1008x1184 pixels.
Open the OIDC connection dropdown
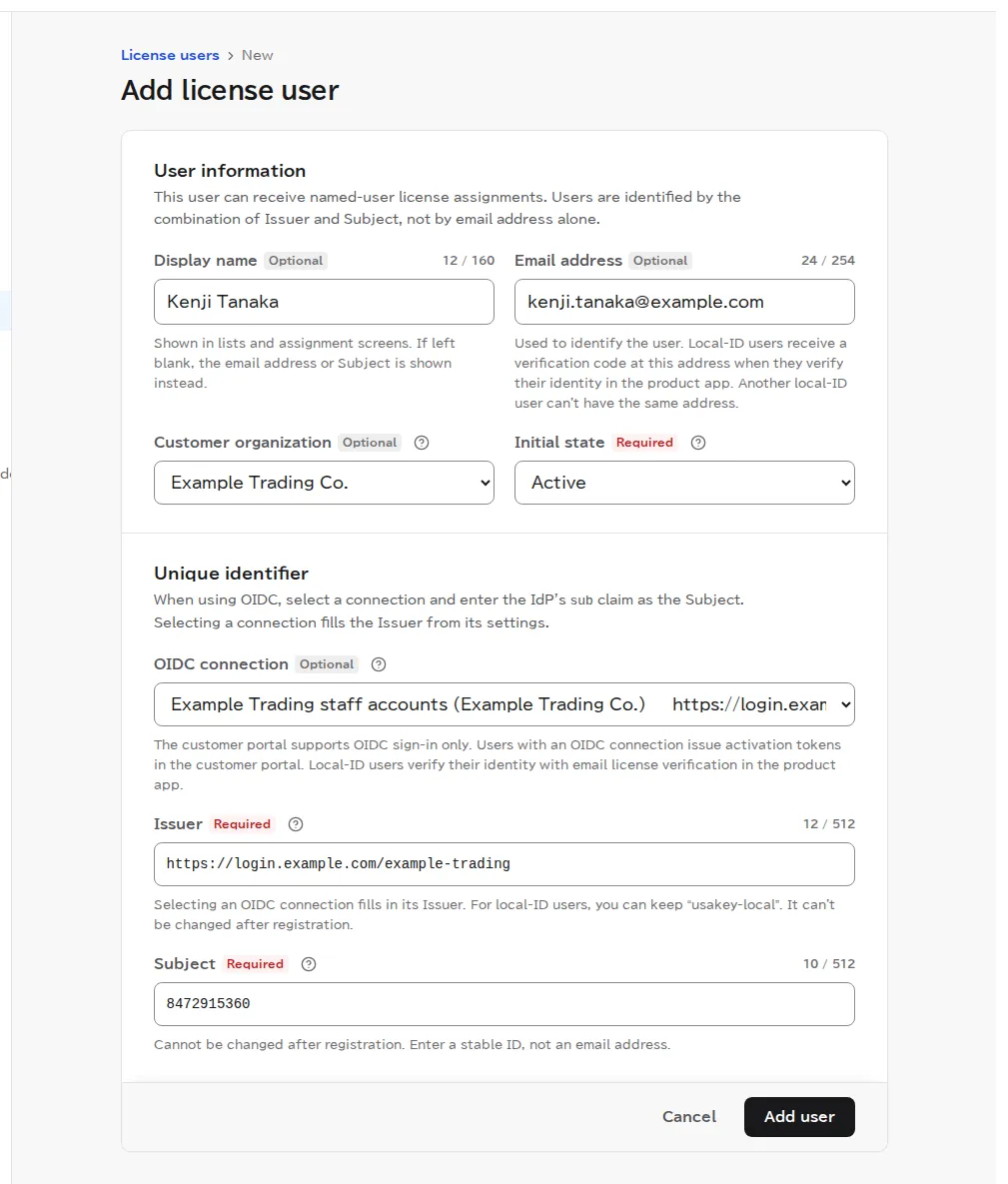click(x=504, y=704)
